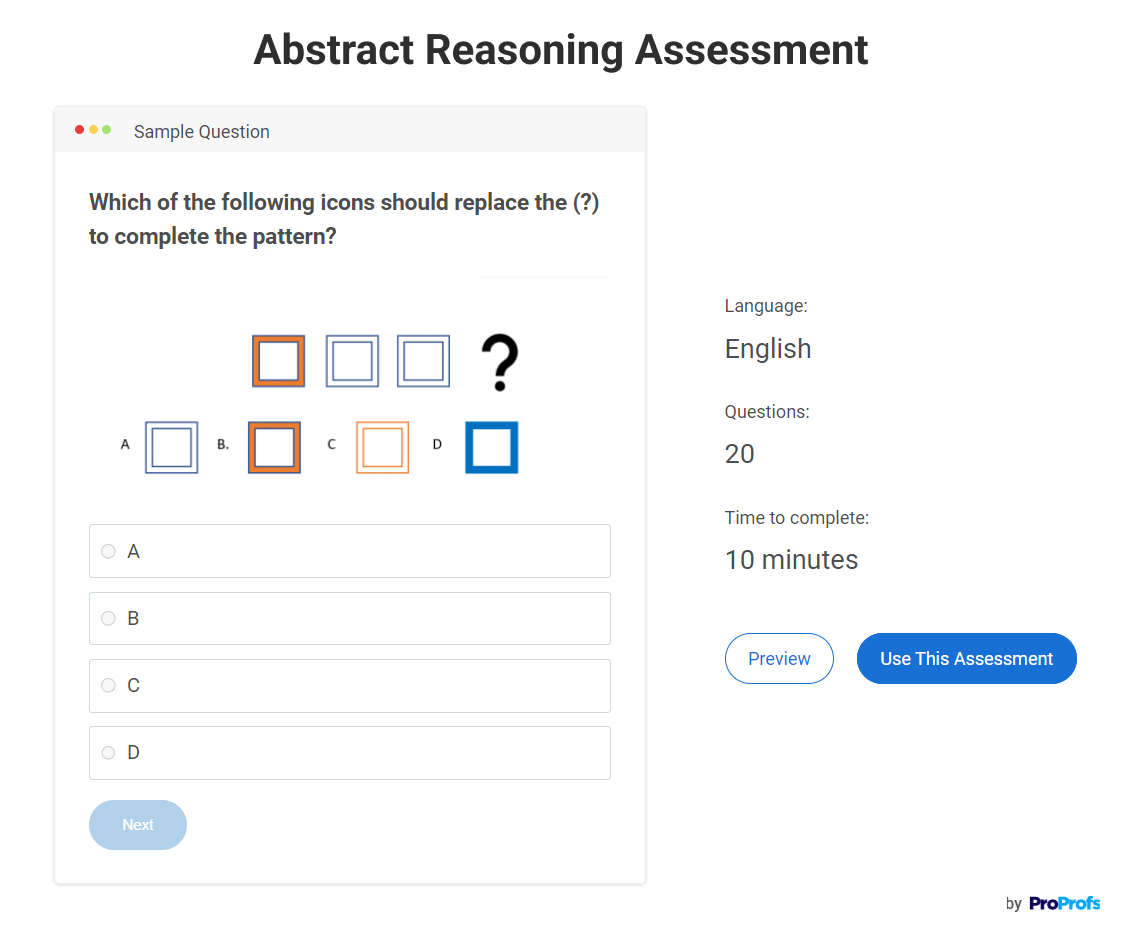Mark answer D as your choice
Image resolution: width=1121 pixels, height=928 pixels.
coord(109,752)
